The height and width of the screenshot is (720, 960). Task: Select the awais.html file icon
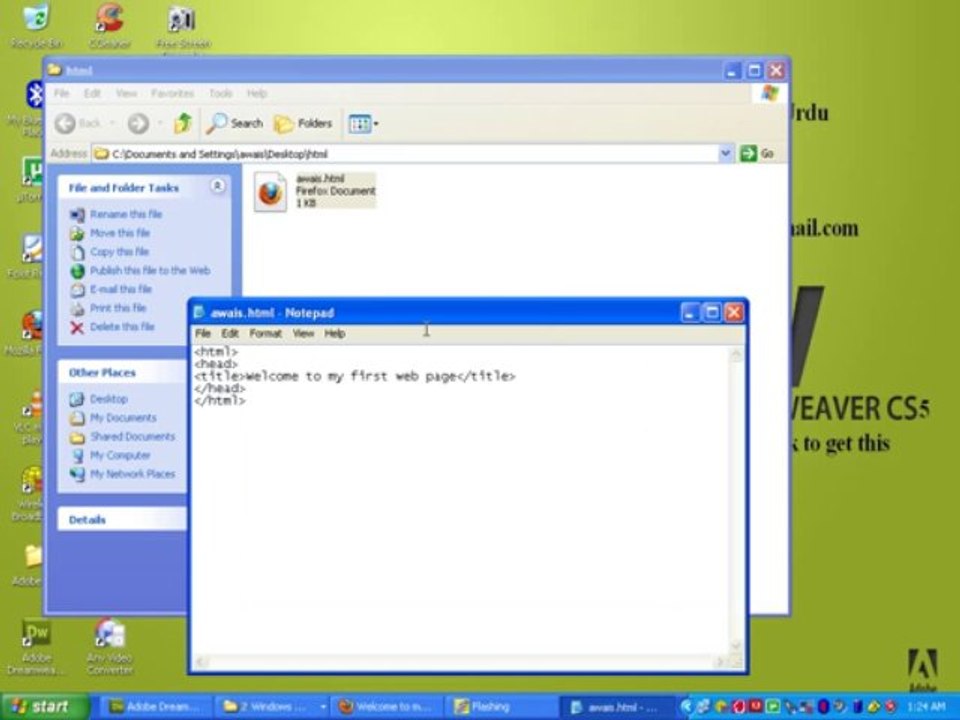(x=270, y=192)
